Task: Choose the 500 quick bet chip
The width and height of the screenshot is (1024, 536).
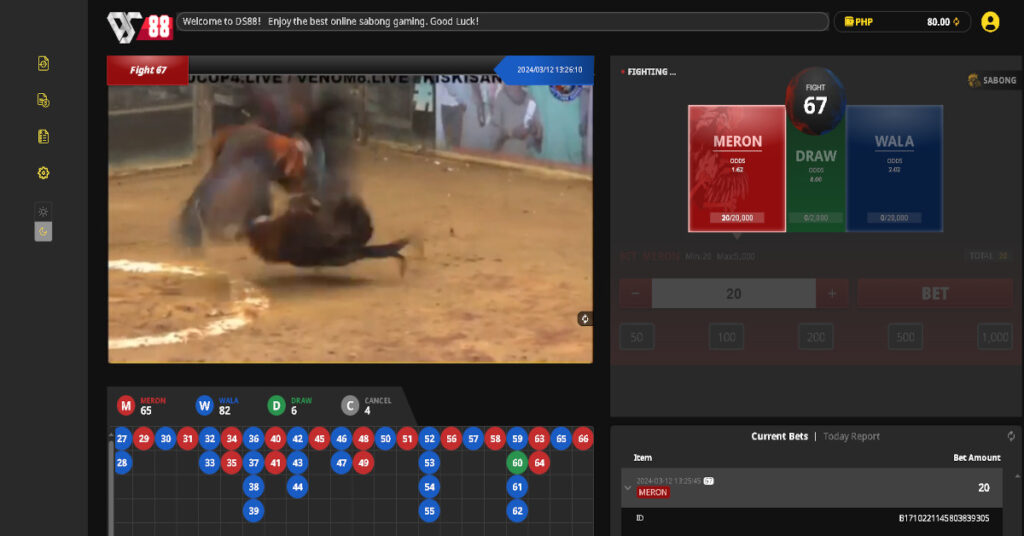Action: pos(905,337)
